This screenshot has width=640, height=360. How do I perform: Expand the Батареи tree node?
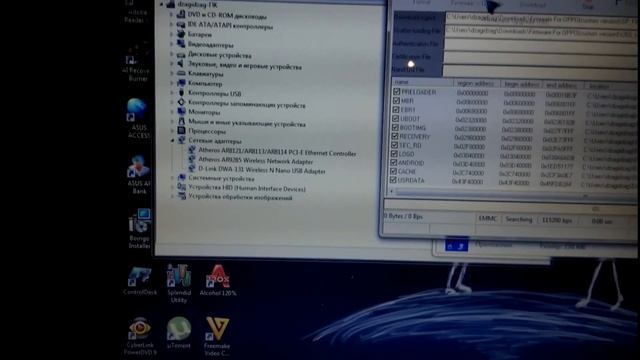(171, 34)
